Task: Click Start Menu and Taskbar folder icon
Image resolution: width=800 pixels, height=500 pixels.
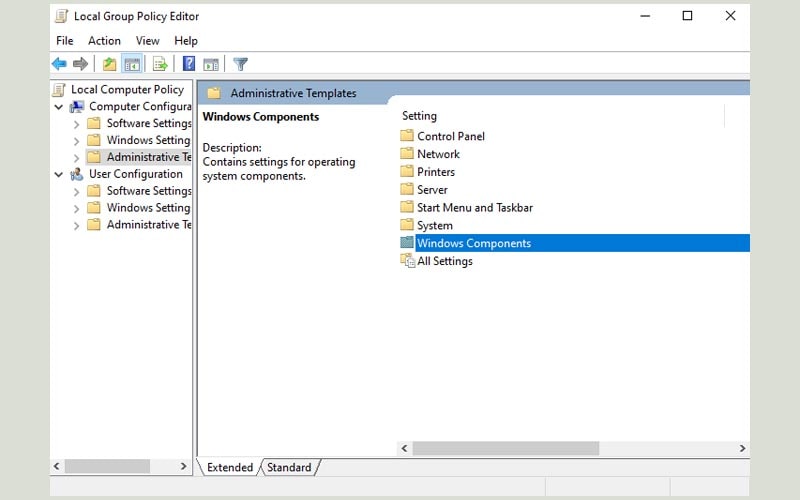Action: click(x=407, y=207)
